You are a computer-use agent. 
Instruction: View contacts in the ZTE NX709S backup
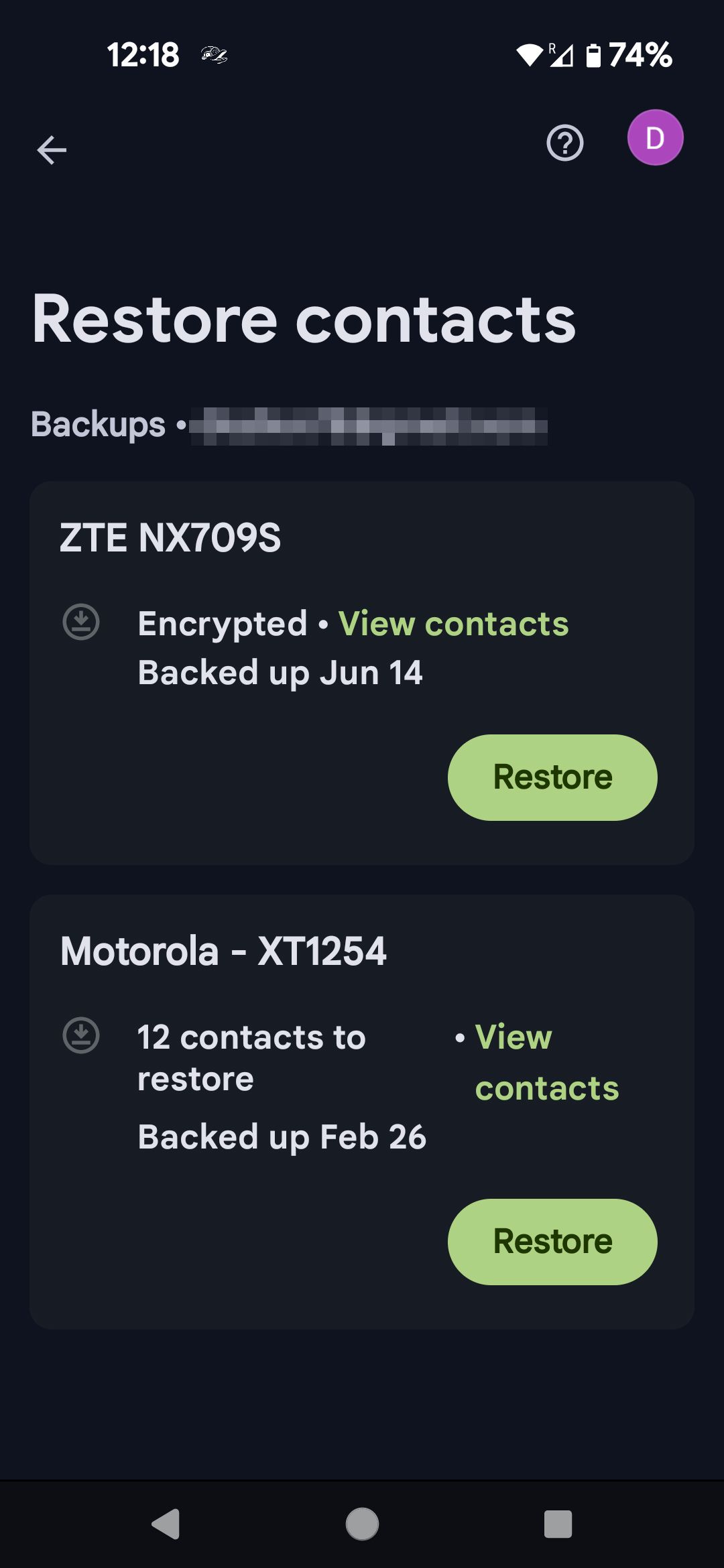(x=453, y=624)
